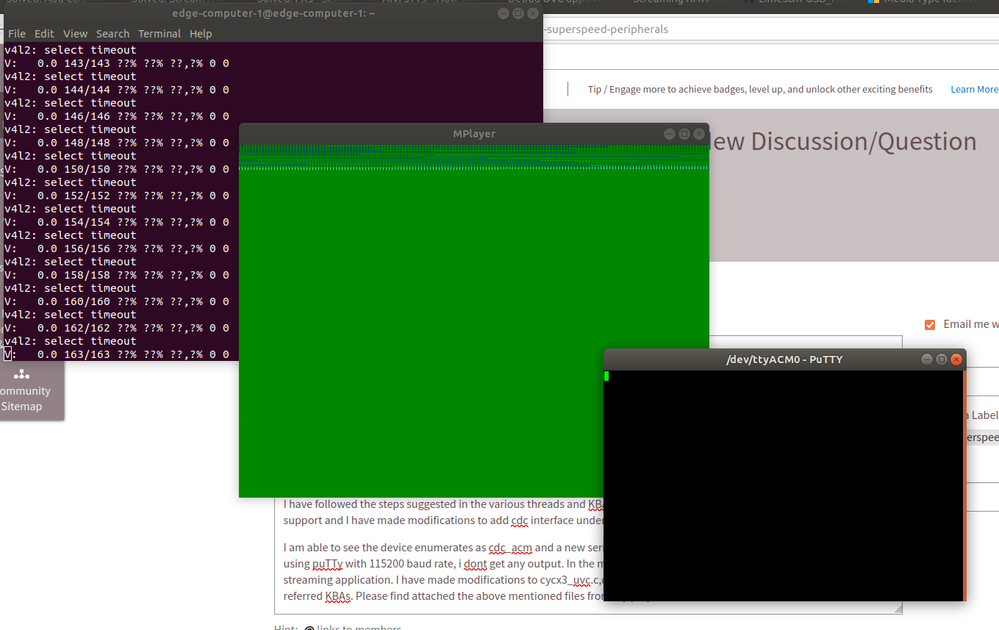Image resolution: width=999 pixels, height=630 pixels.
Task: Untick the Email me checkbox
Action: tap(930, 325)
